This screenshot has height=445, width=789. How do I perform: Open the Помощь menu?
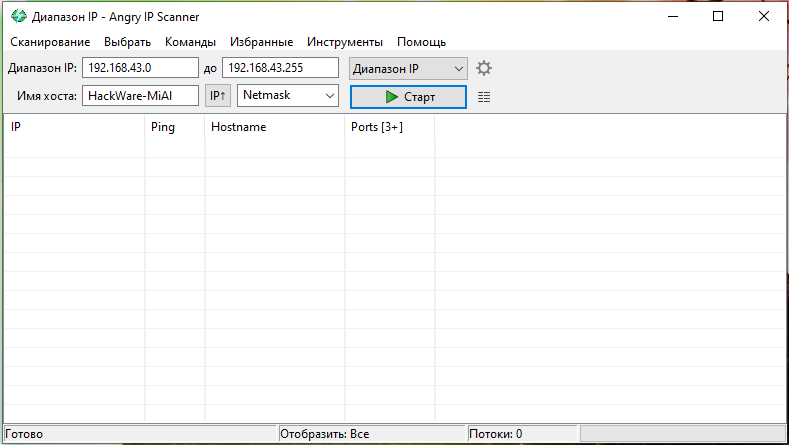tap(421, 42)
